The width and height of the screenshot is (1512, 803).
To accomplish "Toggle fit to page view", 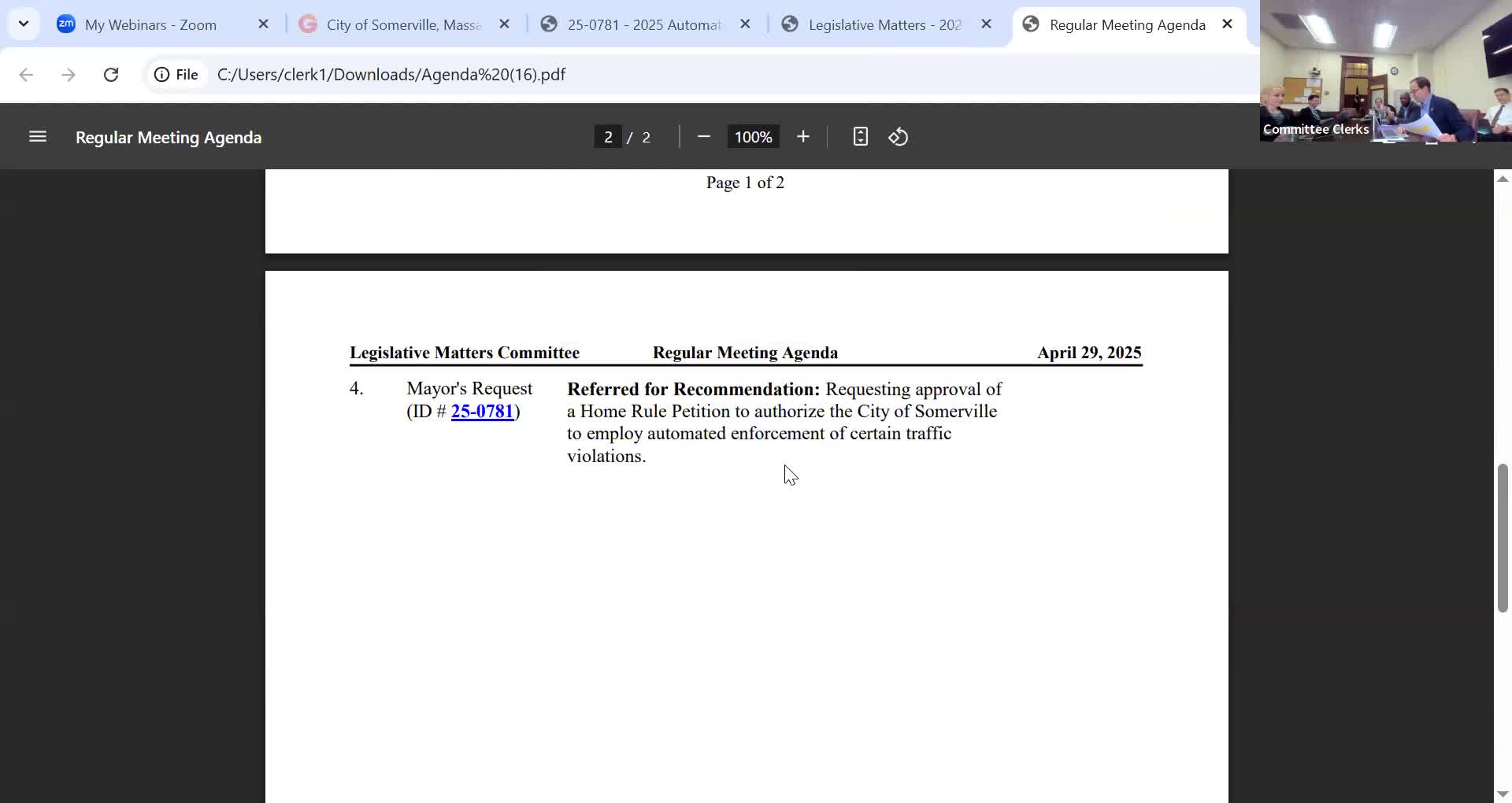I will click(861, 137).
